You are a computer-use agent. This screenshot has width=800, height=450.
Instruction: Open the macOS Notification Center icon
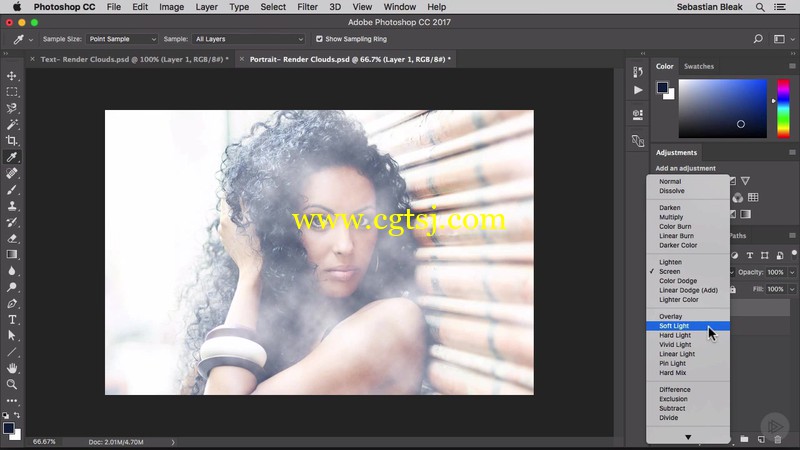[x=780, y=7]
